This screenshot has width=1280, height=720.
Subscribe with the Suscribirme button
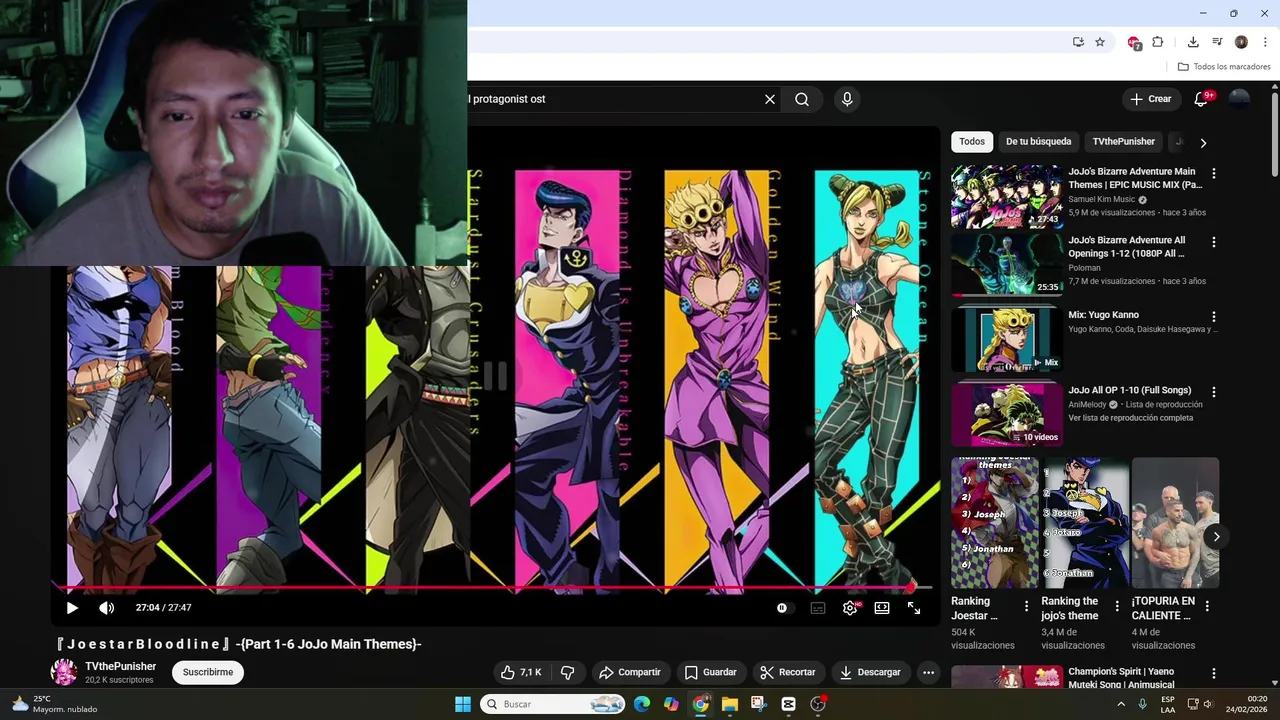pos(208,672)
